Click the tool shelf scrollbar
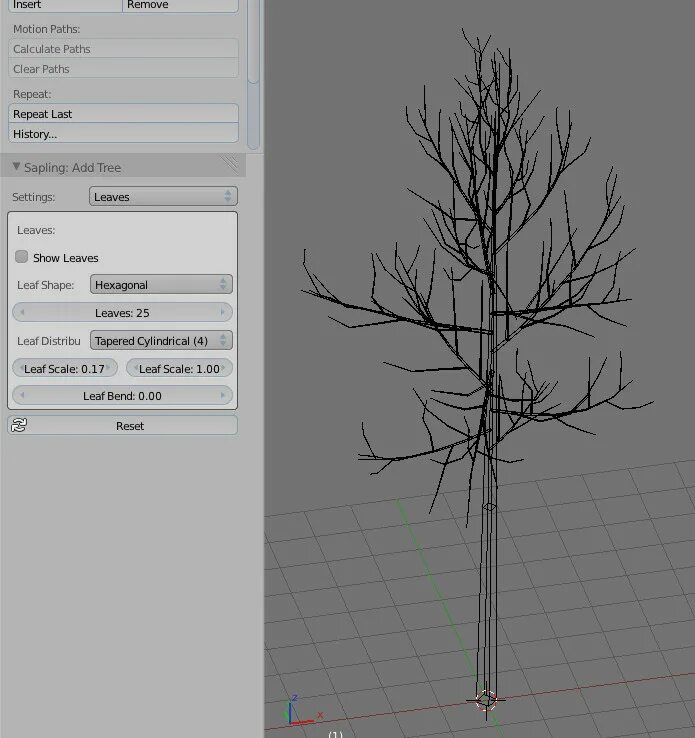The height and width of the screenshot is (738, 695). pos(253,74)
